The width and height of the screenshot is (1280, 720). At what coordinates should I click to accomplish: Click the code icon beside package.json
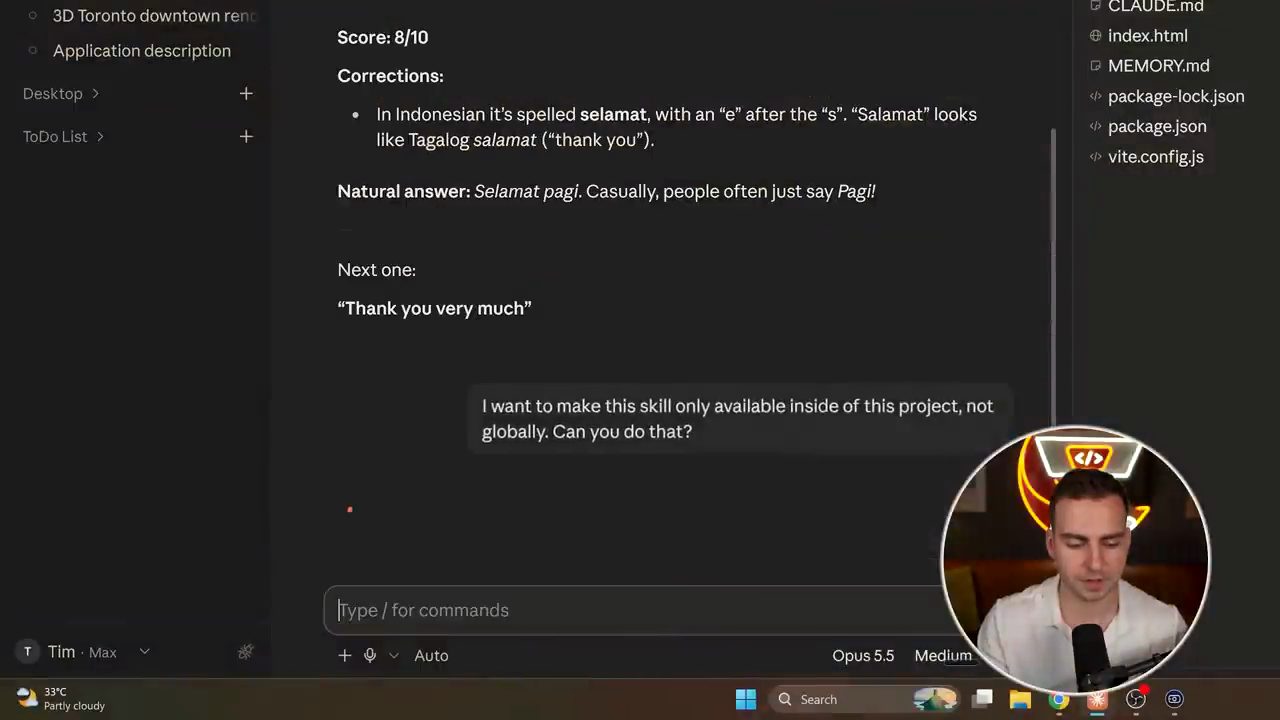click(1095, 126)
